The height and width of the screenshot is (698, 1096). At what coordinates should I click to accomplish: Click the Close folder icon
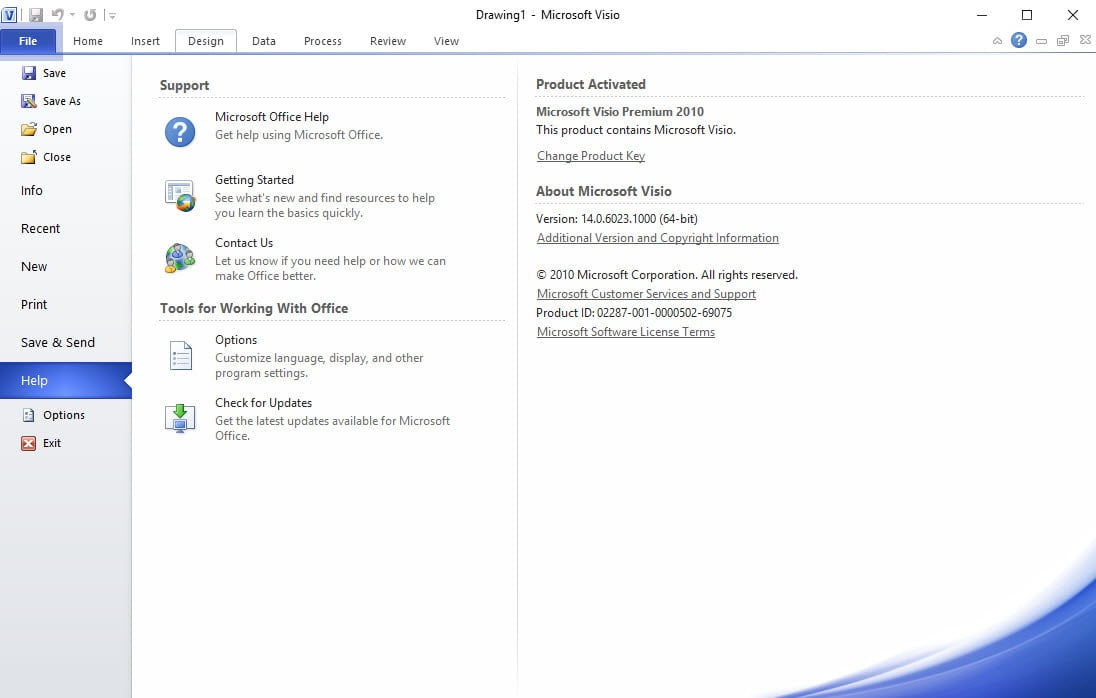[29, 157]
